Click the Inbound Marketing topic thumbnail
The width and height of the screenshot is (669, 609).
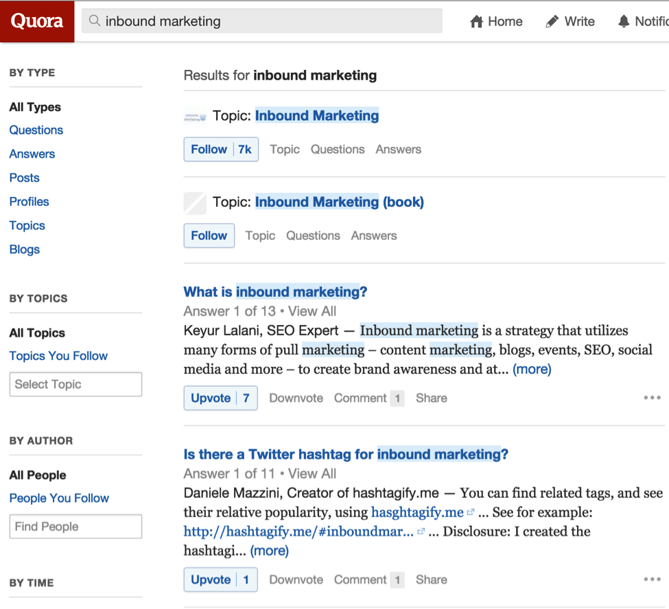(x=195, y=117)
